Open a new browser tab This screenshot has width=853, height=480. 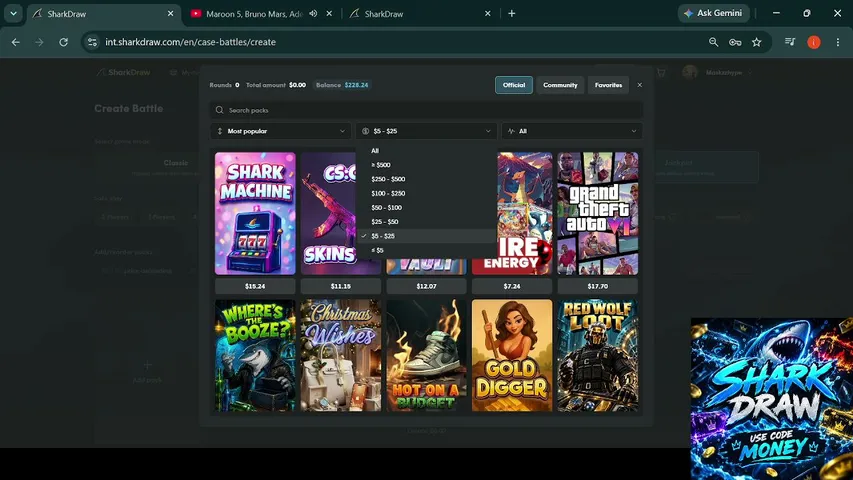coord(511,14)
